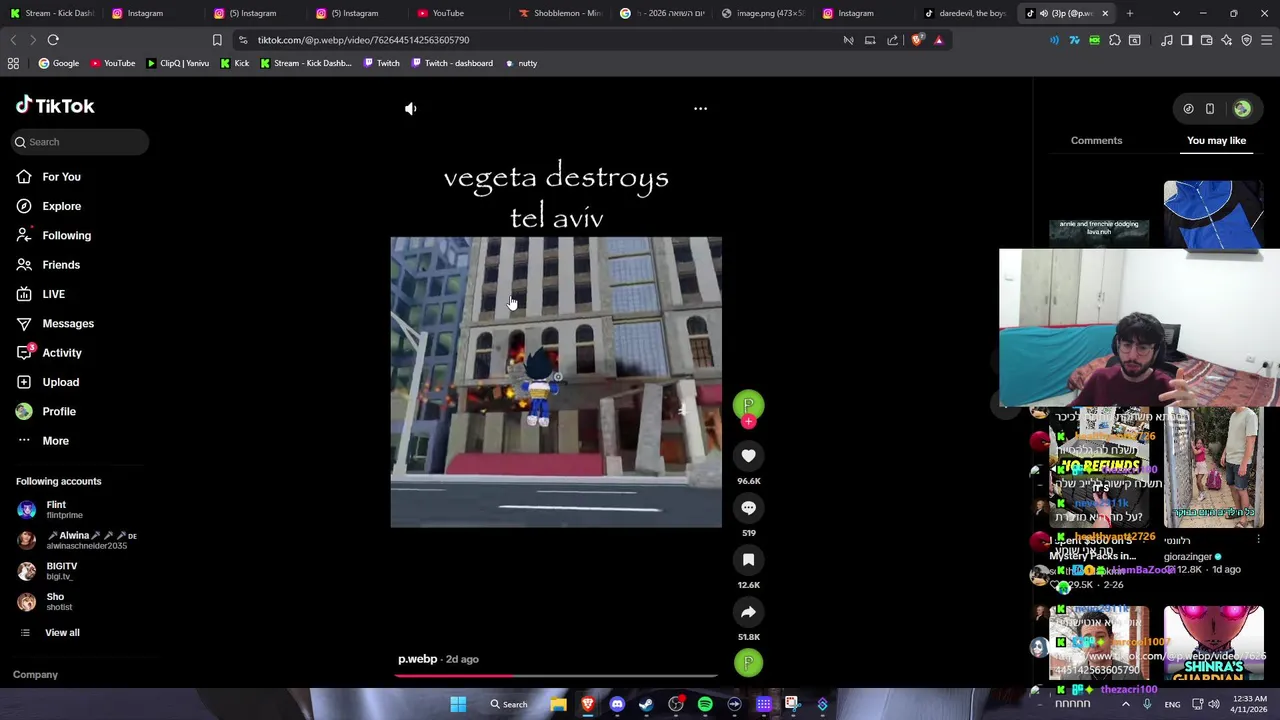Open the Leo AI sparkle icon
Viewport: 1280px width, 720px height.
pos(1226,40)
